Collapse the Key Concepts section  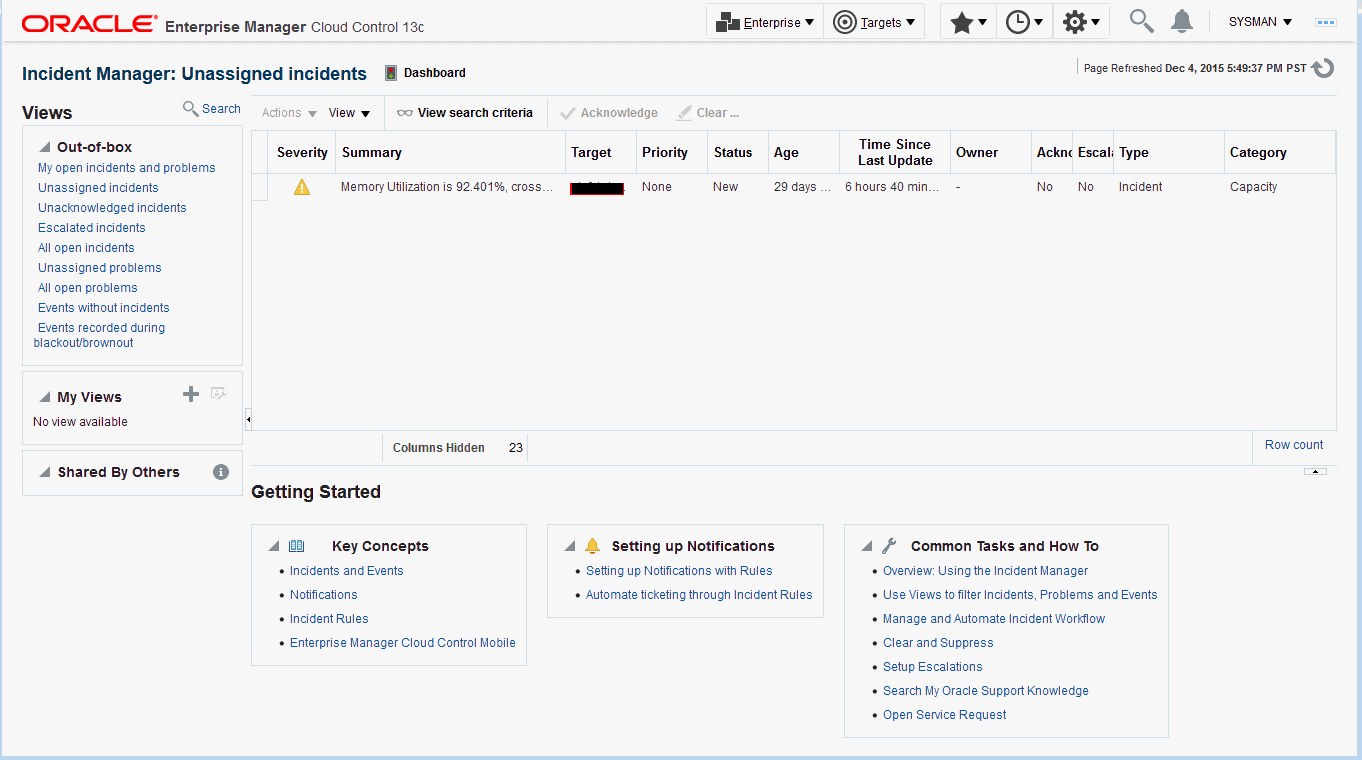coord(274,546)
